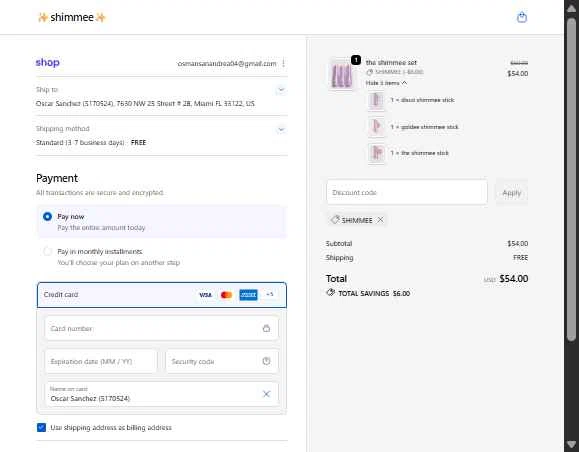The width and height of the screenshot is (579, 452).
Task: Clear the Name on card field
Action: [266, 394]
